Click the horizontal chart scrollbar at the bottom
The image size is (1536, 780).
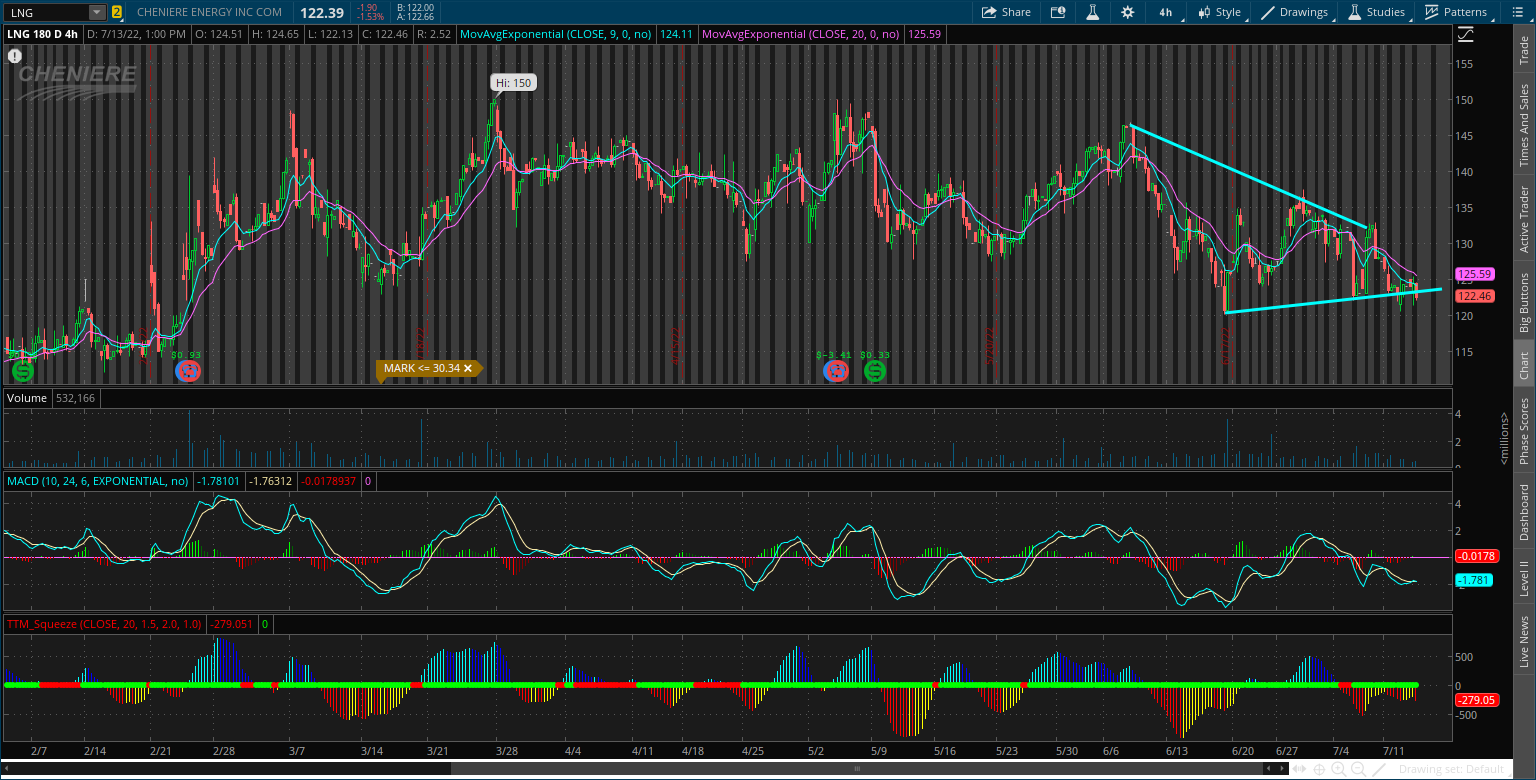(x=855, y=768)
